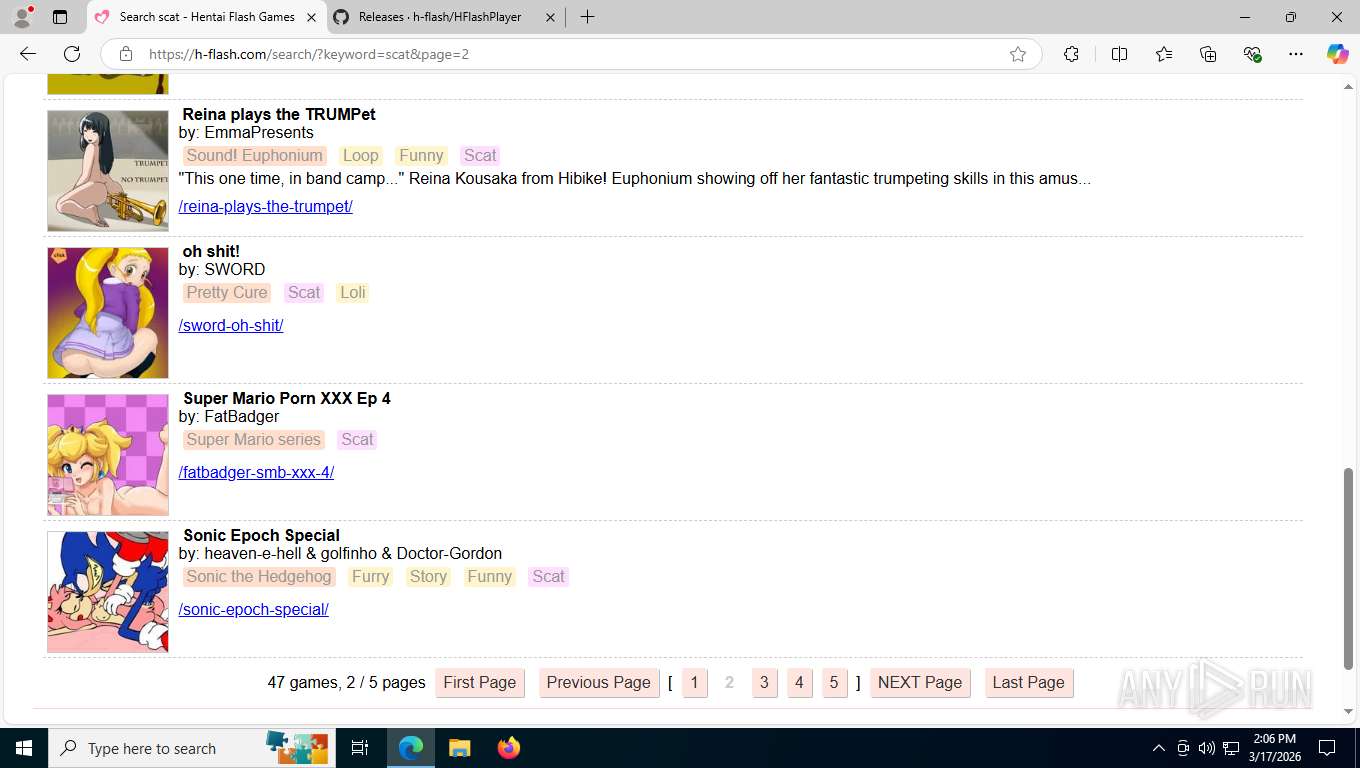Image resolution: width=1360 pixels, height=768 pixels.
Task: Open the network tray icon
Action: [x=1231, y=748]
